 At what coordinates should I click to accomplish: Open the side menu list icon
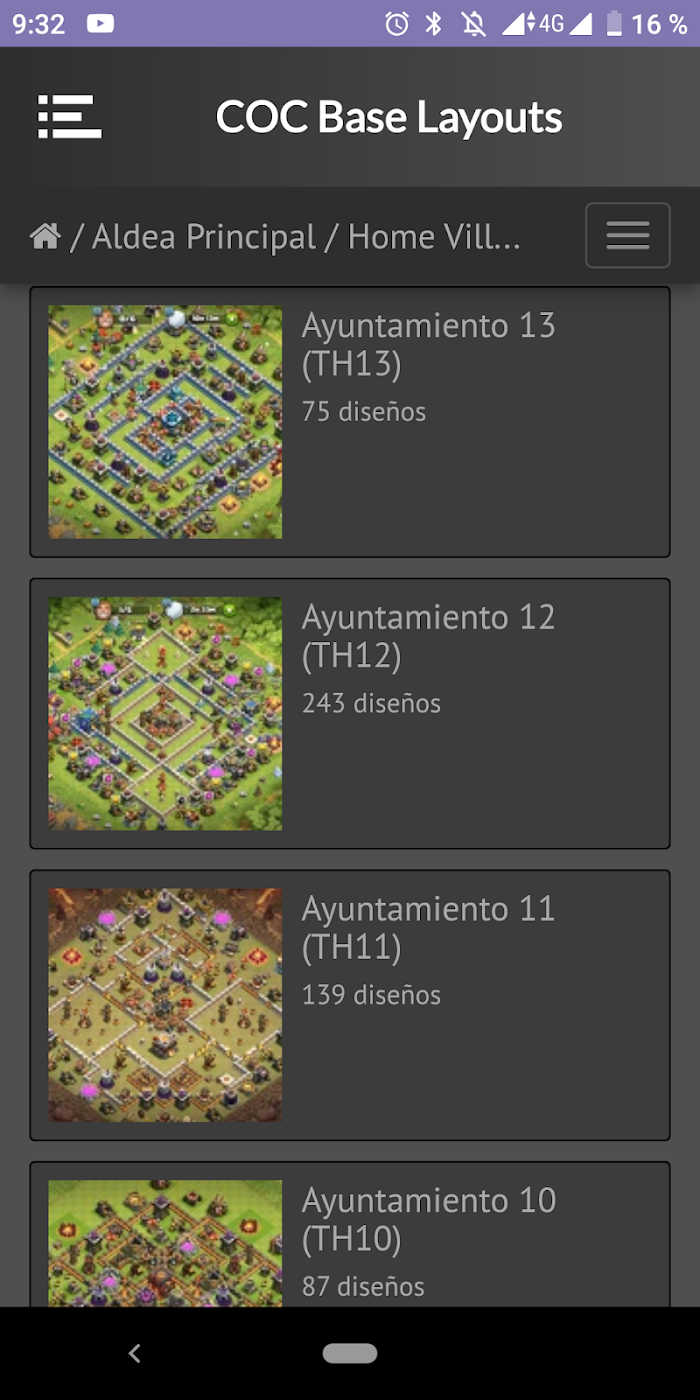69,117
